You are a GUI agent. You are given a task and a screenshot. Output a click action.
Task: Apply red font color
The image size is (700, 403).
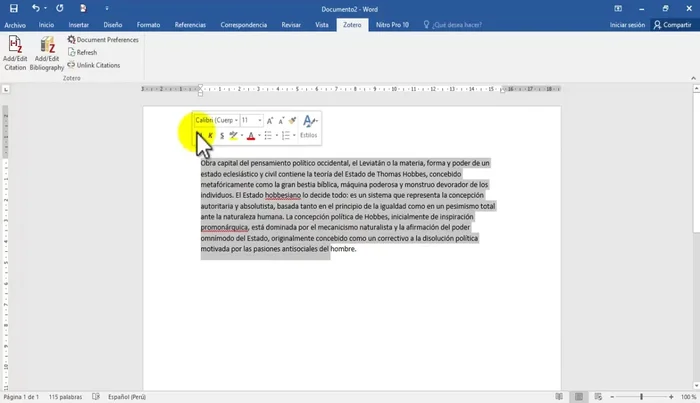tap(251, 135)
